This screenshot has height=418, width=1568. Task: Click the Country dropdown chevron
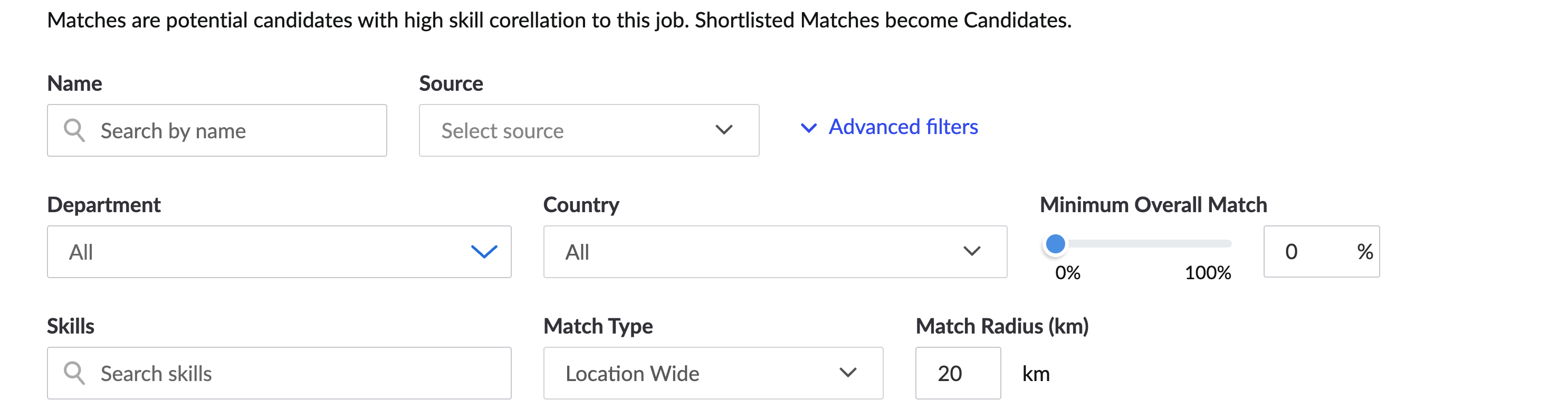coord(972,251)
